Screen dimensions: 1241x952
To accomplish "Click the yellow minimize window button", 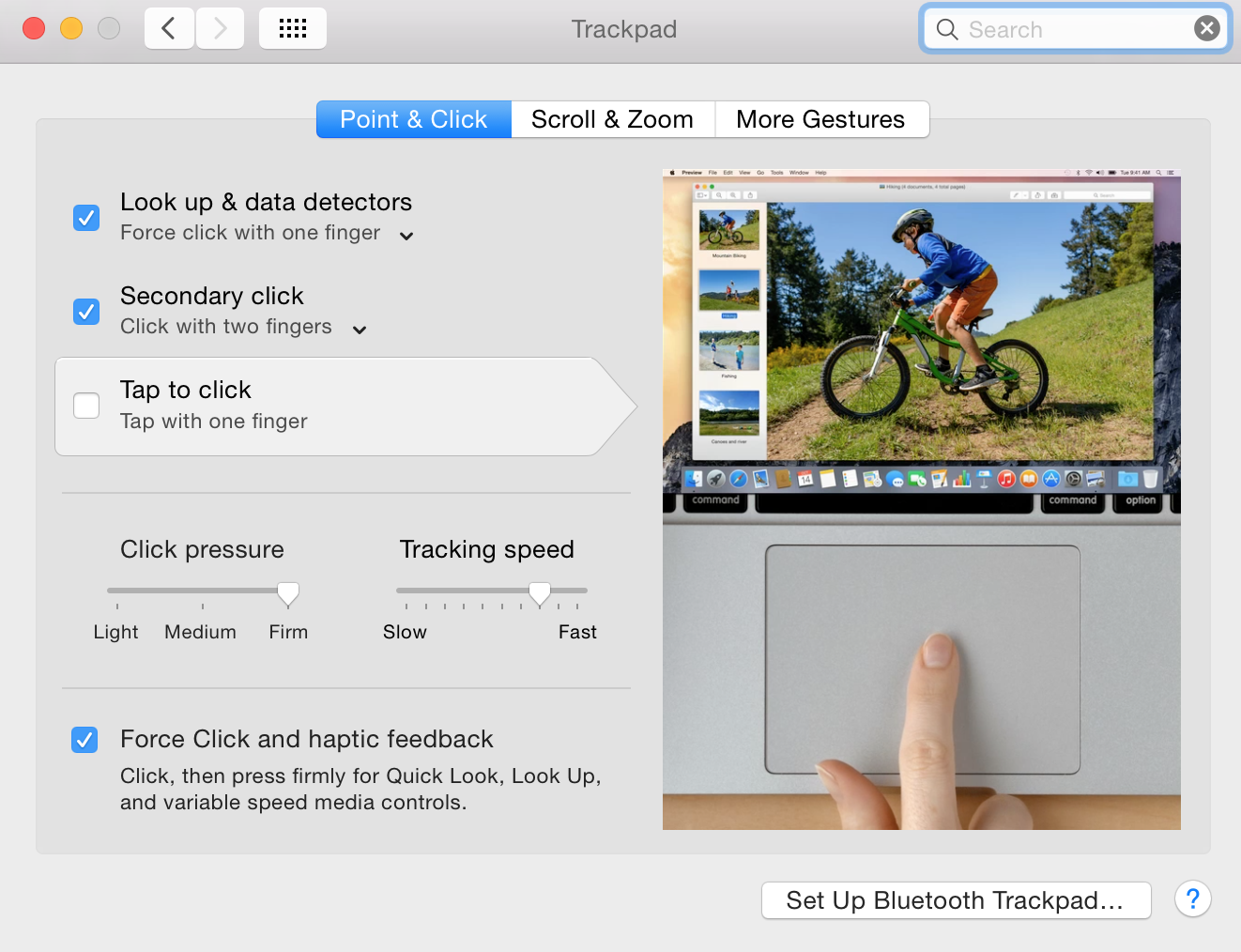I will coord(71,28).
